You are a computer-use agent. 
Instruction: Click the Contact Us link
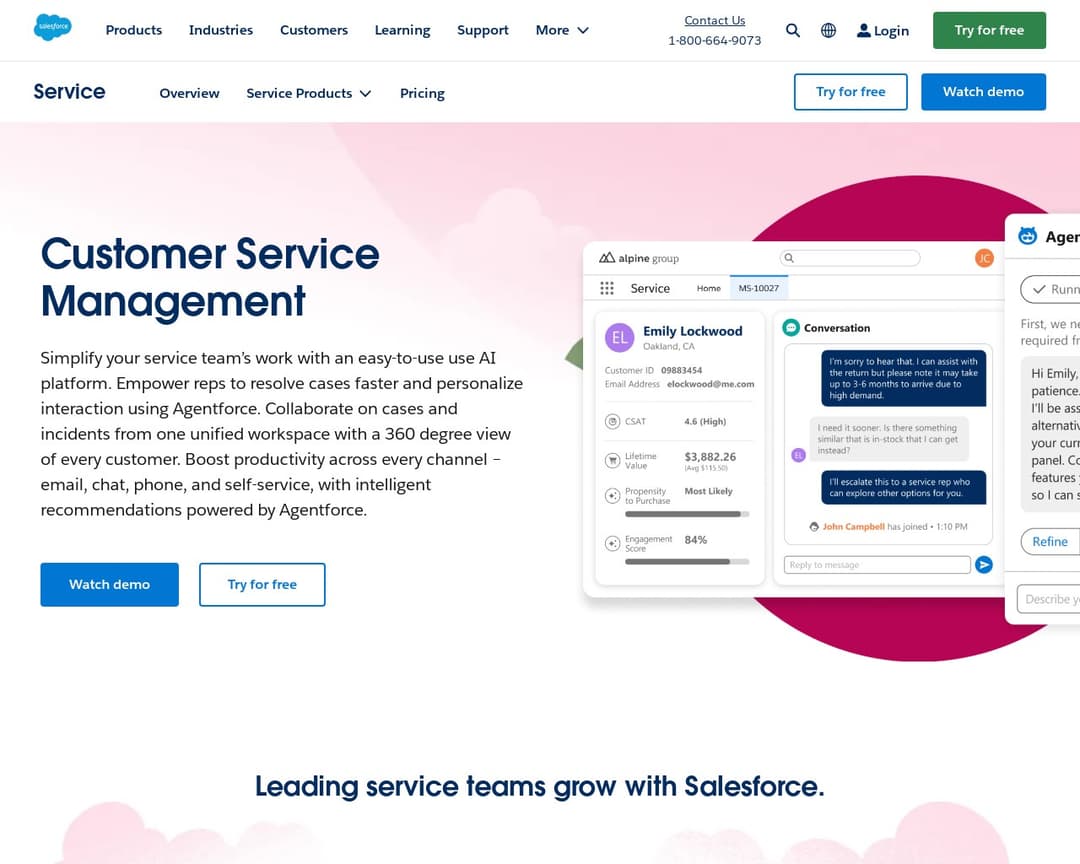coord(714,21)
